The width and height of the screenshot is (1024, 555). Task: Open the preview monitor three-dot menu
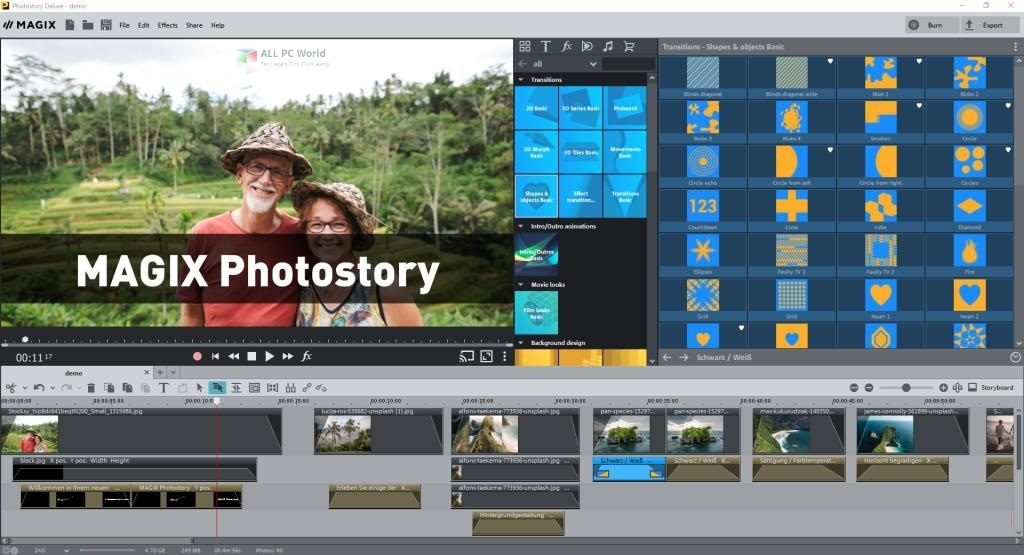click(504, 357)
